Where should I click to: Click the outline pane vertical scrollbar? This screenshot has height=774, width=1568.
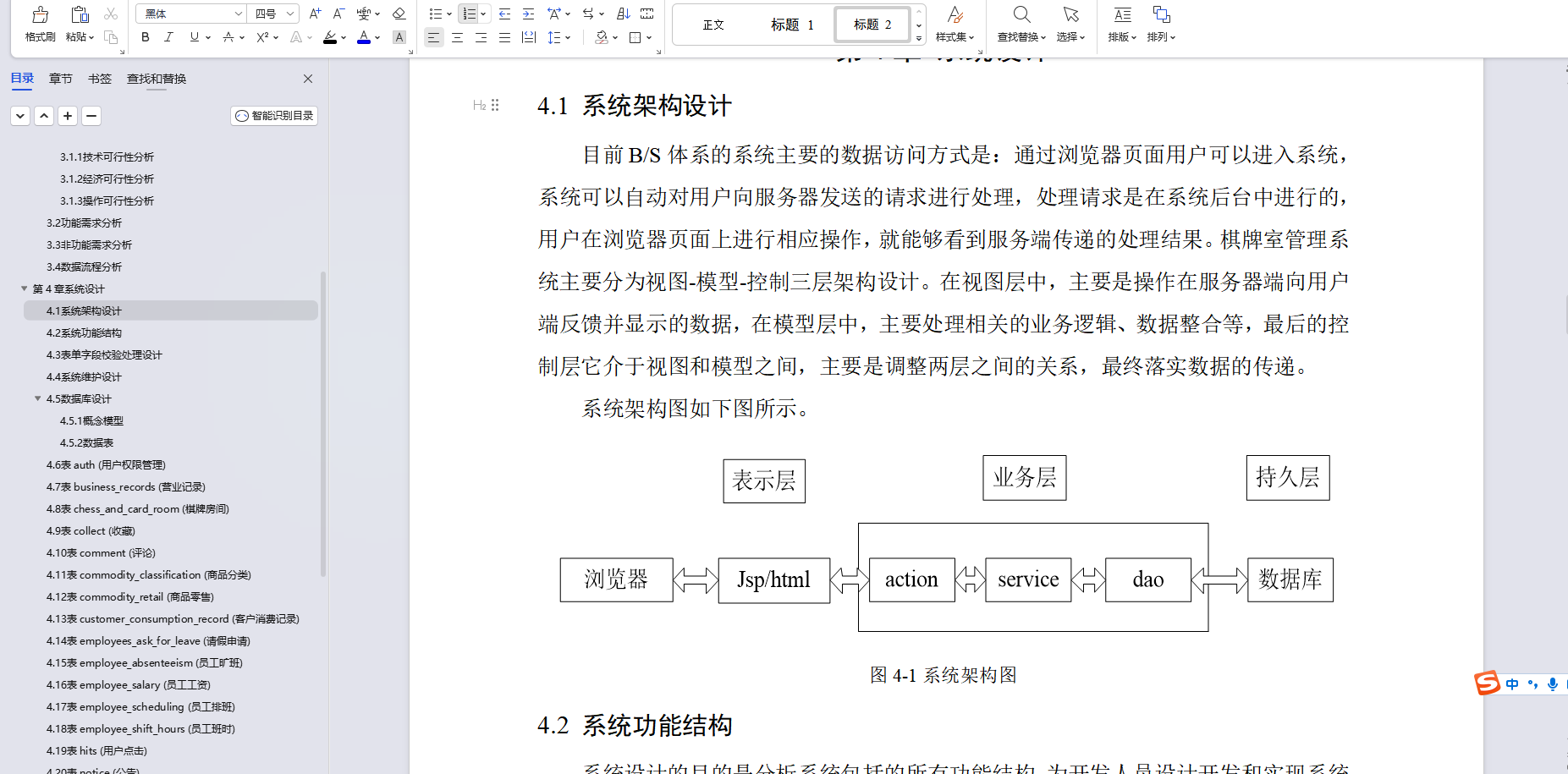point(323,423)
